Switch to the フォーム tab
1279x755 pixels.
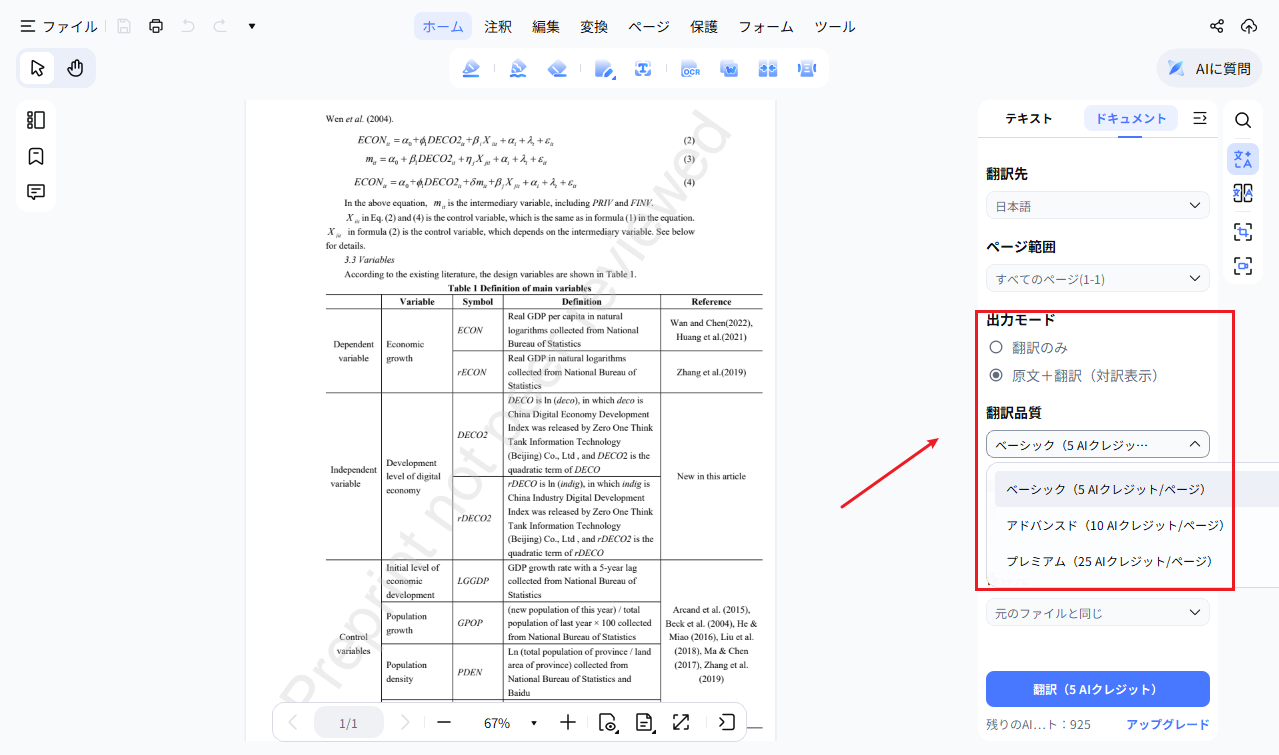coord(766,27)
